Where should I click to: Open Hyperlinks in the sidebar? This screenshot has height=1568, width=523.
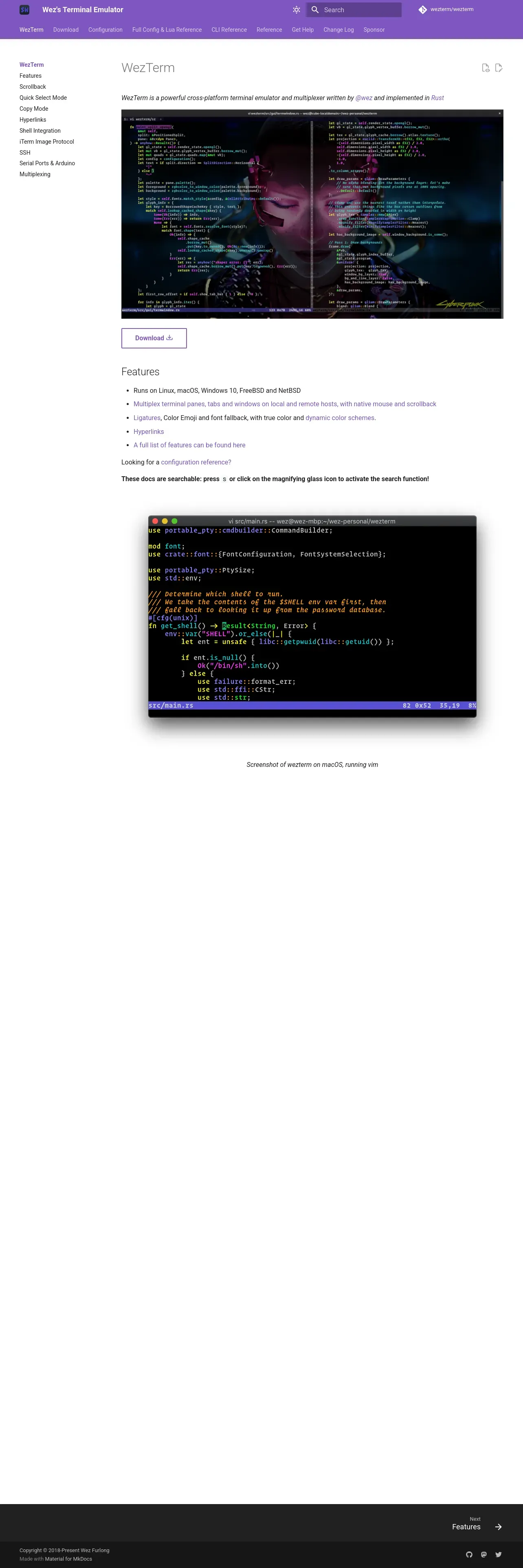[x=33, y=119]
